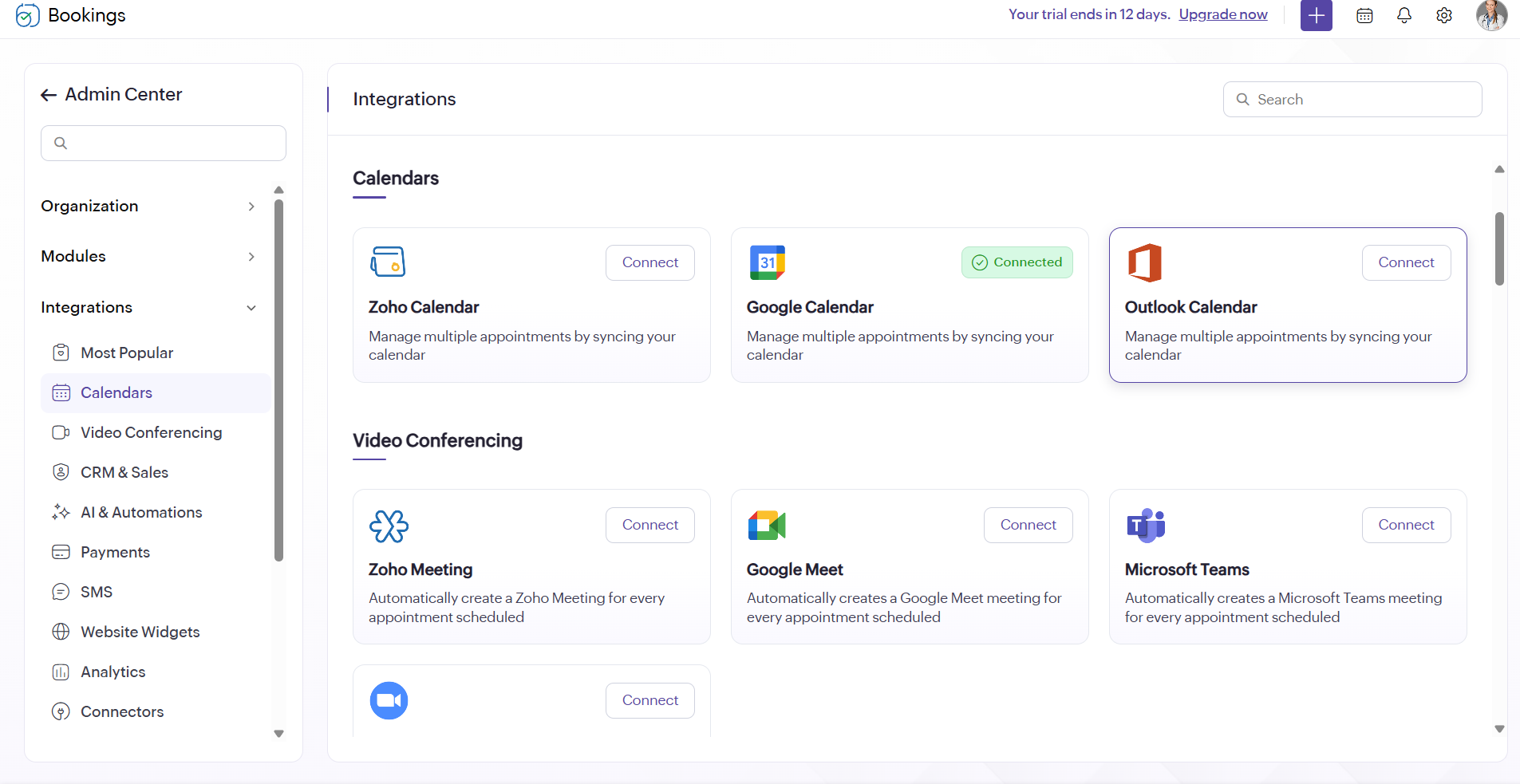
Task: Click the Payments card icon
Action: pyautogui.click(x=61, y=552)
